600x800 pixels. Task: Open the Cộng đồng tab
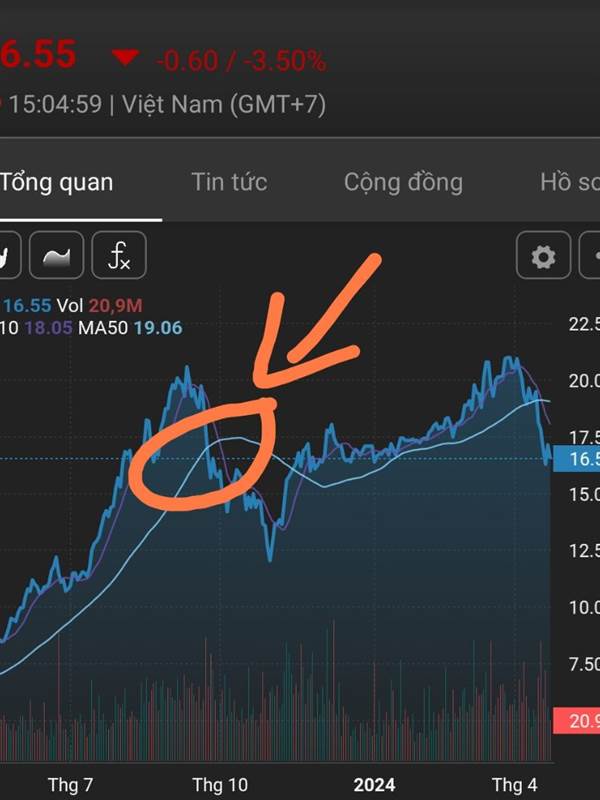(403, 182)
